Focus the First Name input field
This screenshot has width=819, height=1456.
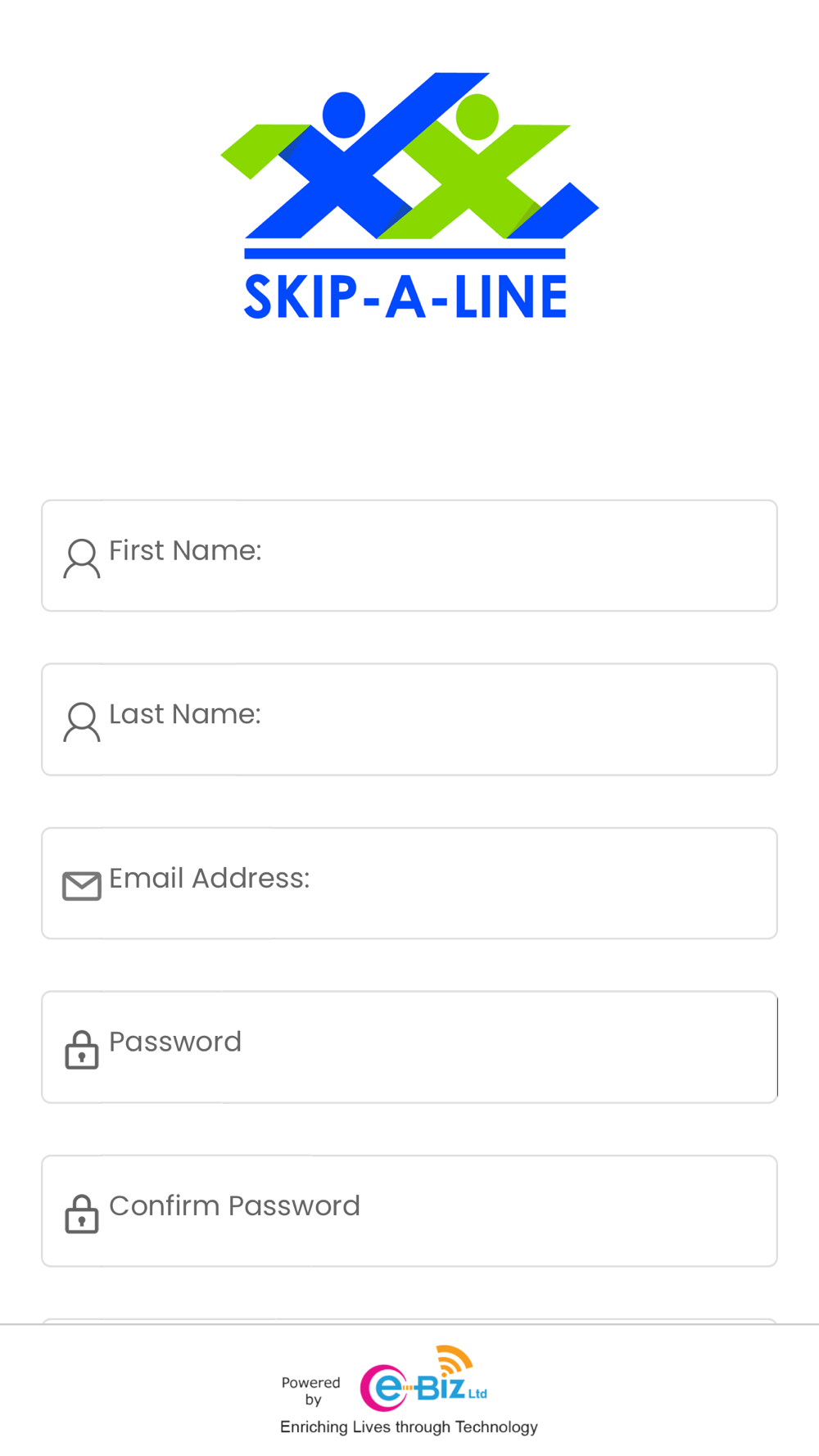click(409, 555)
